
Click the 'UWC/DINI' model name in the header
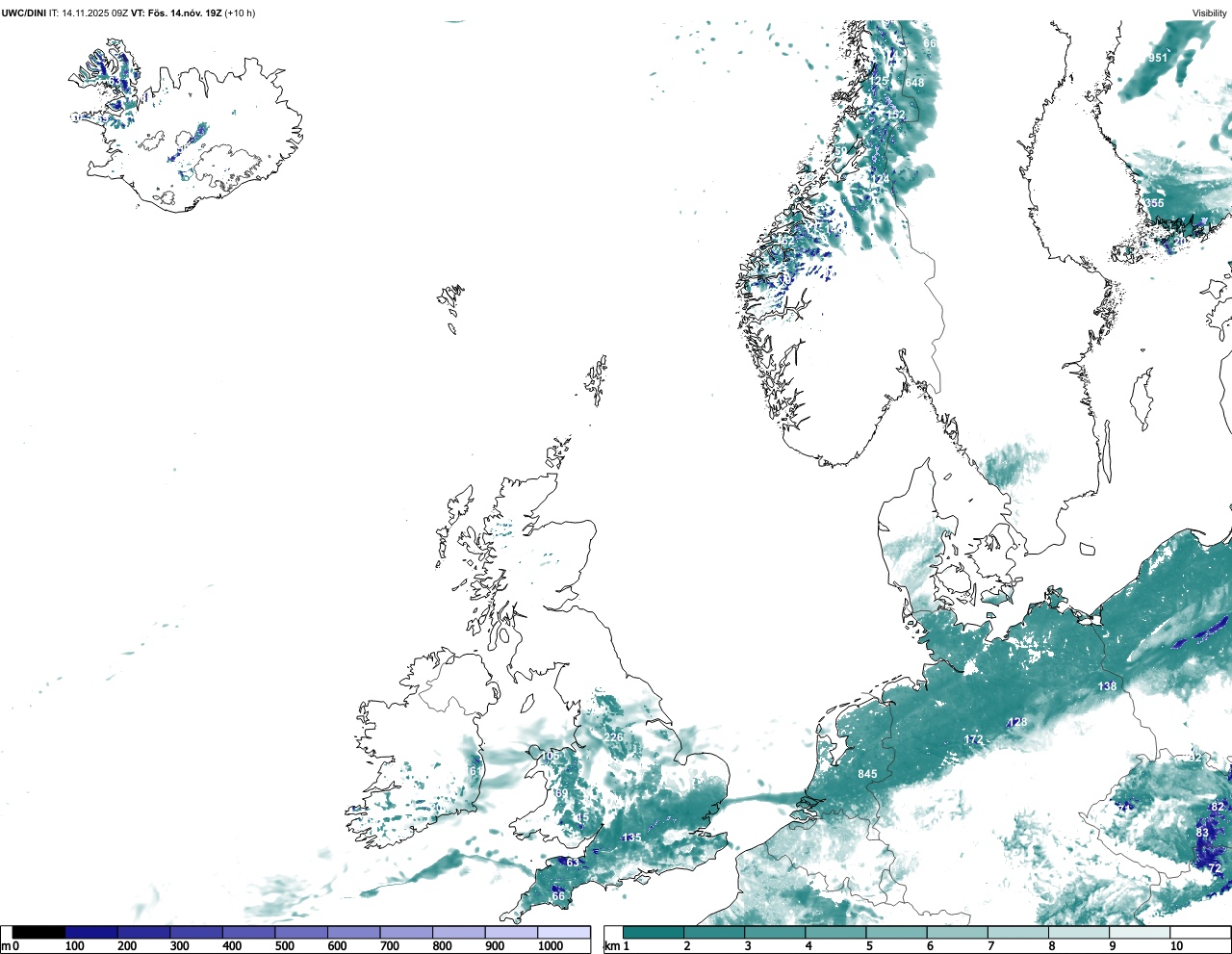click(x=24, y=13)
